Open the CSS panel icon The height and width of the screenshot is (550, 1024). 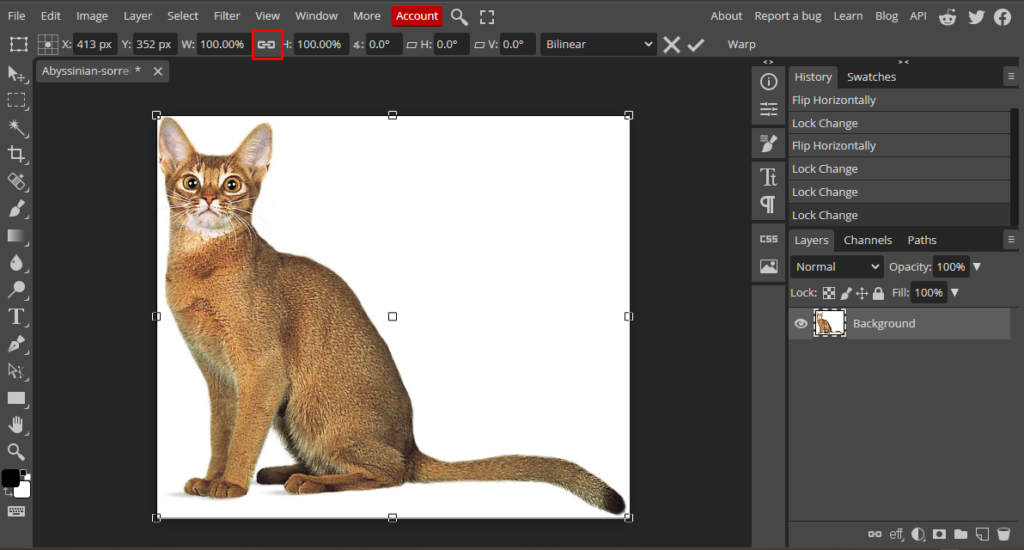pyautogui.click(x=769, y=239)
